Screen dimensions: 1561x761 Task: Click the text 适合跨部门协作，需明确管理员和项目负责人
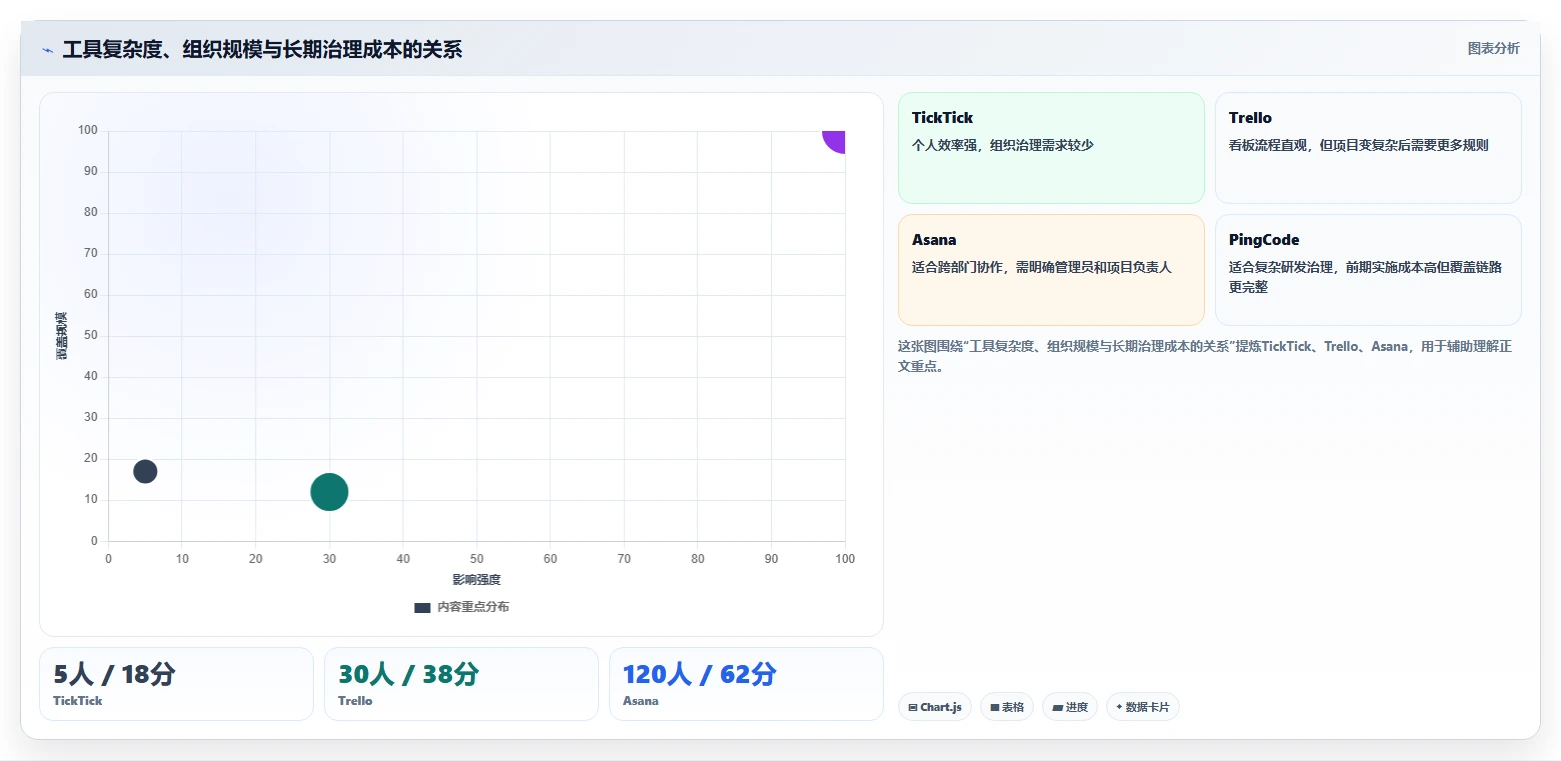1042,267
